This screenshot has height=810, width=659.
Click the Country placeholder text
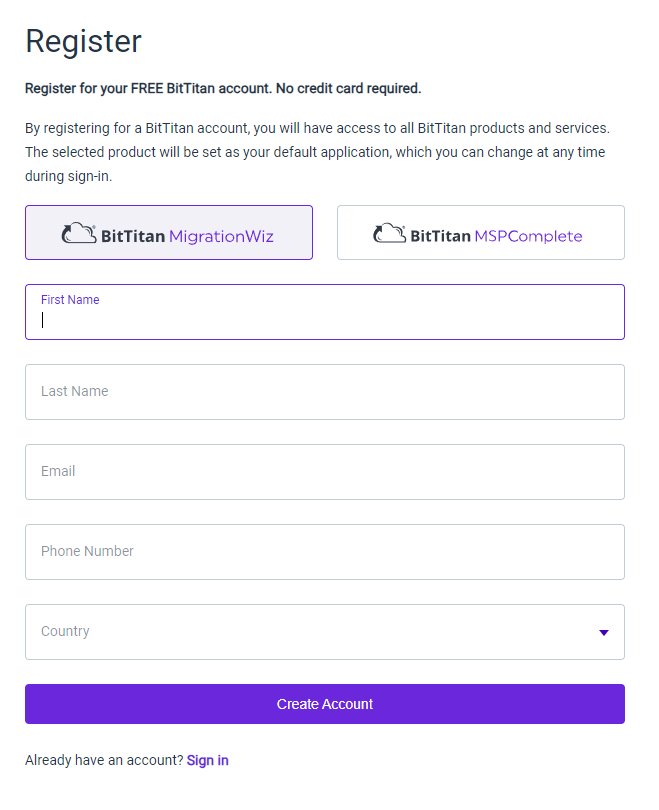pyautogui.click(x=65, y=632)
